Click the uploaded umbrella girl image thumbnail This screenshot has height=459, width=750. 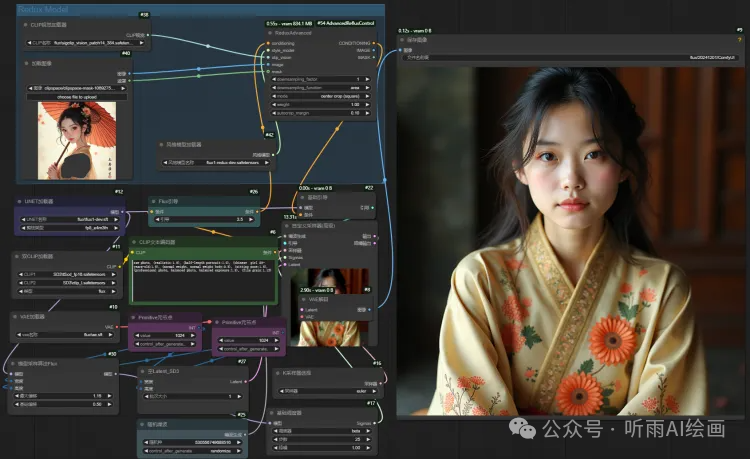(77, 141)
